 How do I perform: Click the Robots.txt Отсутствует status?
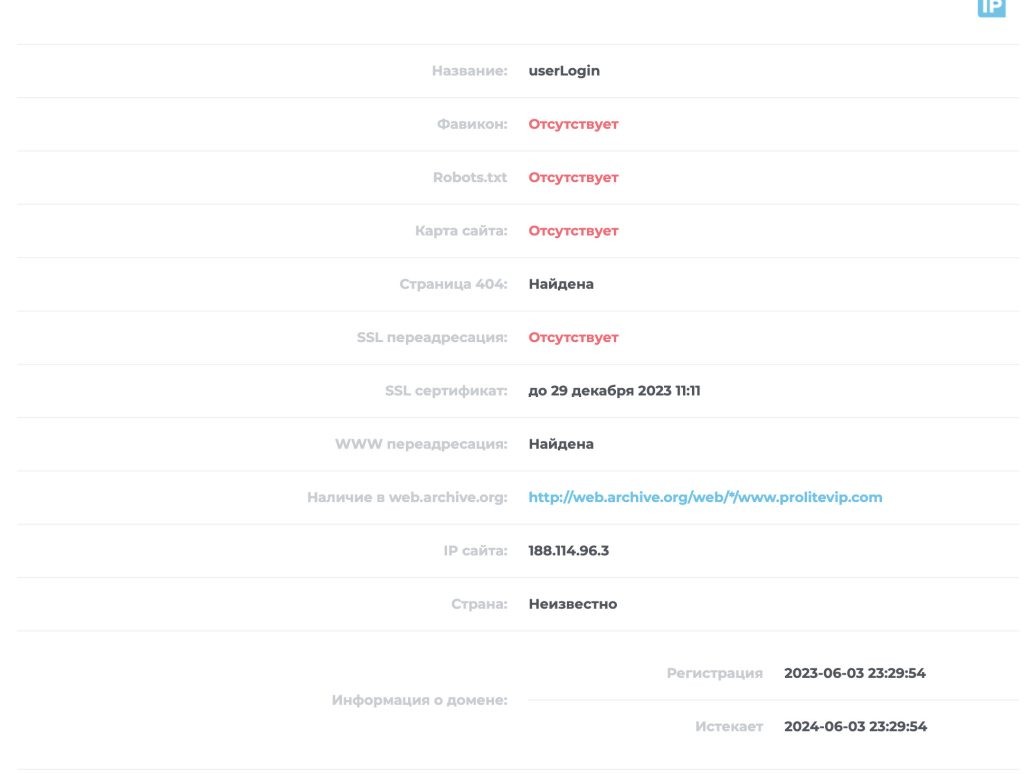pyautogui.click(x=573, y=178)
